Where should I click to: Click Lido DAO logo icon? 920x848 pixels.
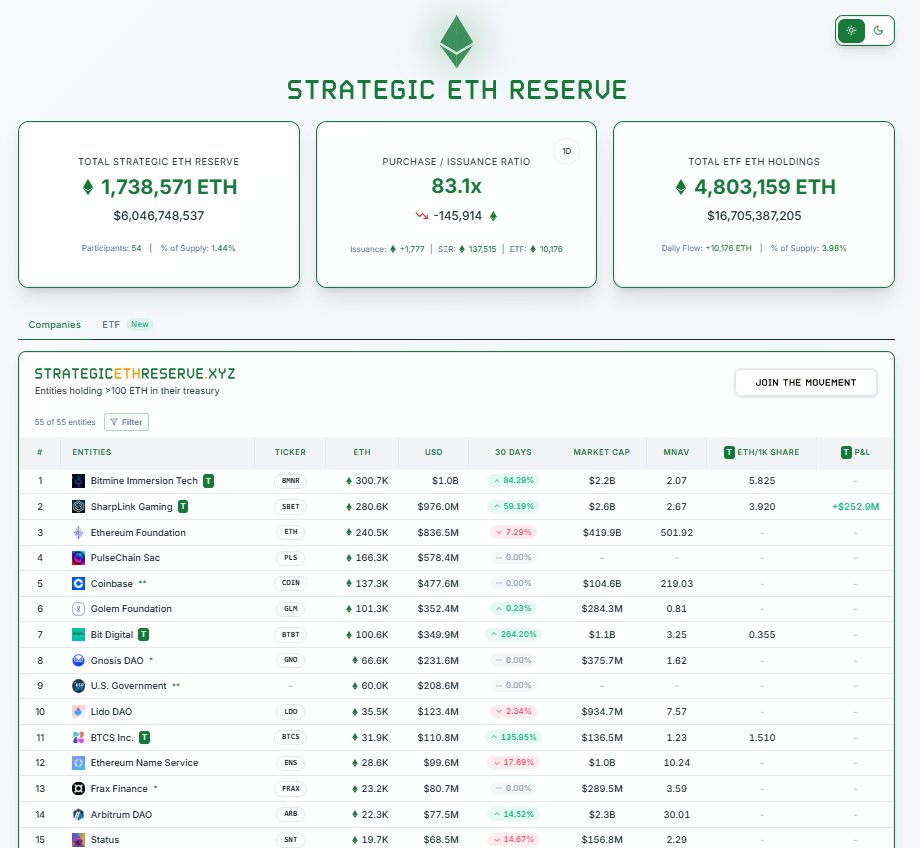tap(78, 711)
